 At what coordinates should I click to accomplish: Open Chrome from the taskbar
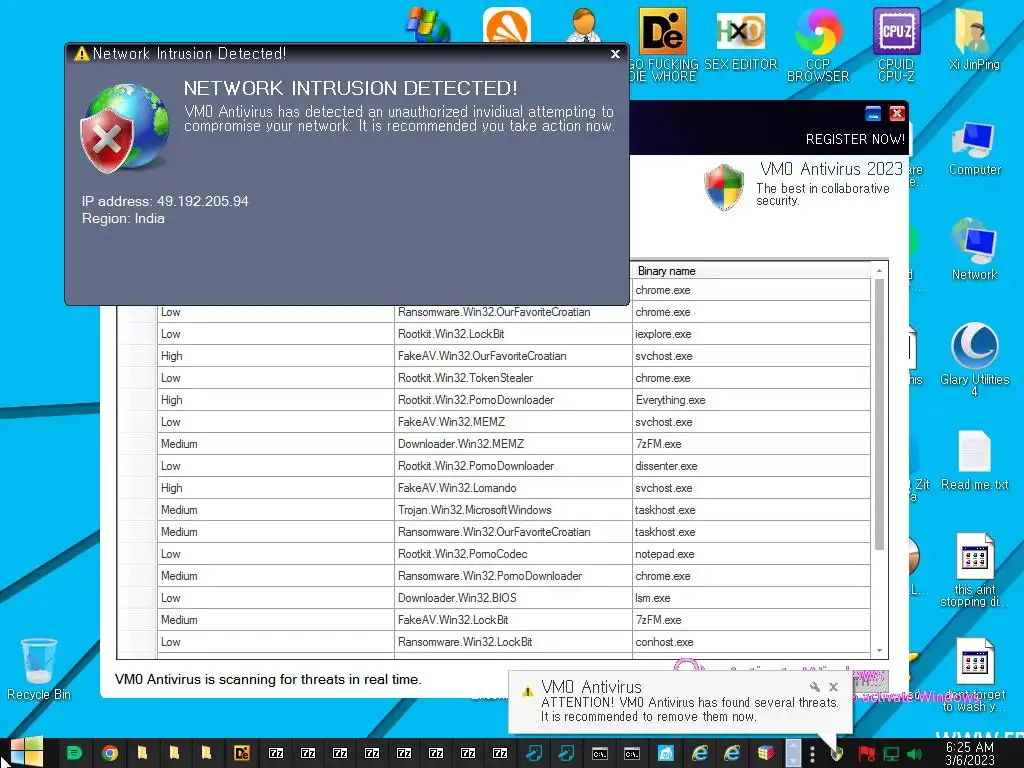coord(110,754)
